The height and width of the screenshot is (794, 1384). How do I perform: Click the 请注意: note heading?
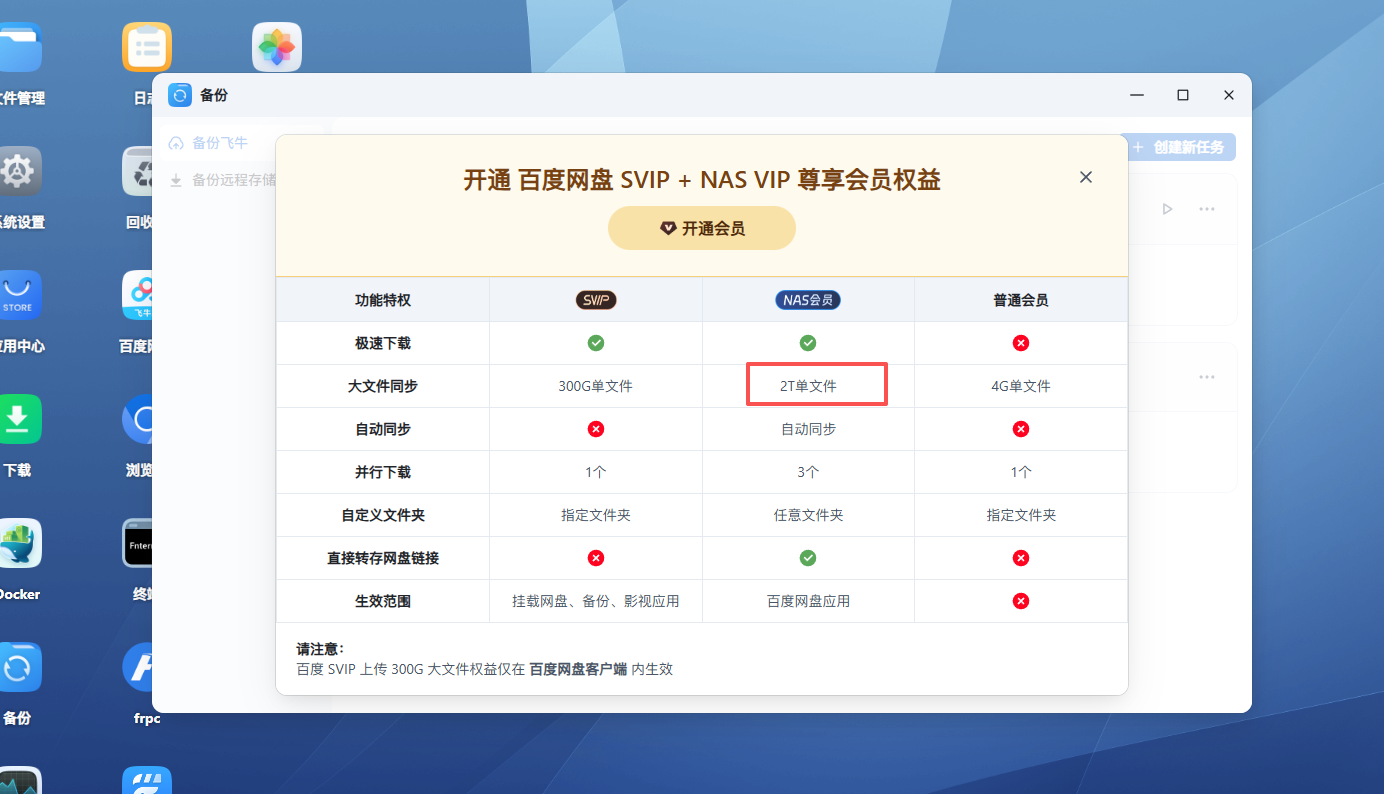point(320,648)
